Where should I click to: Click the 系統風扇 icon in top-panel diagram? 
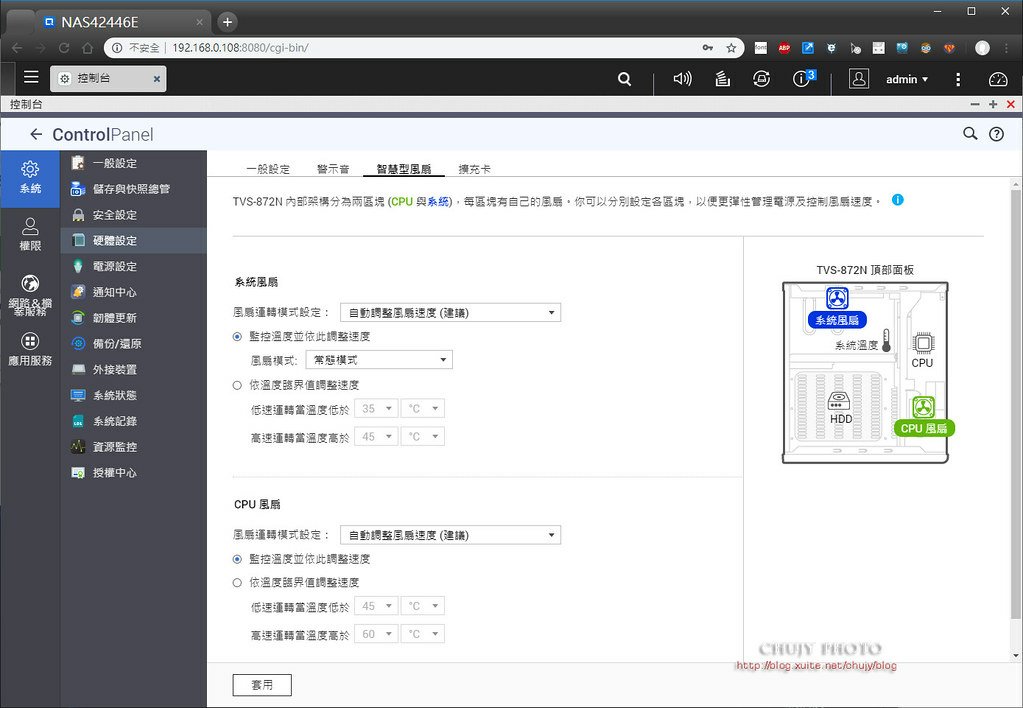pos(837,299)
